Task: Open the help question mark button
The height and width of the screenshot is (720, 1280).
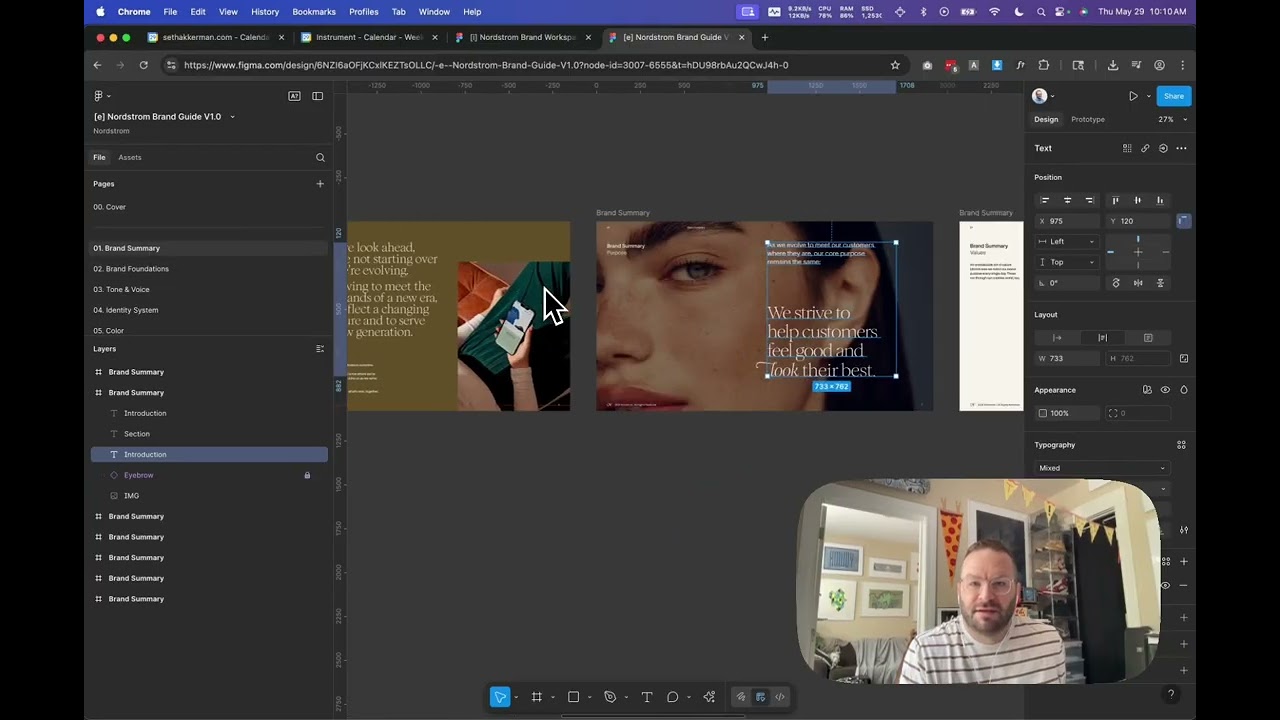Action: (x=1171, y=694)
